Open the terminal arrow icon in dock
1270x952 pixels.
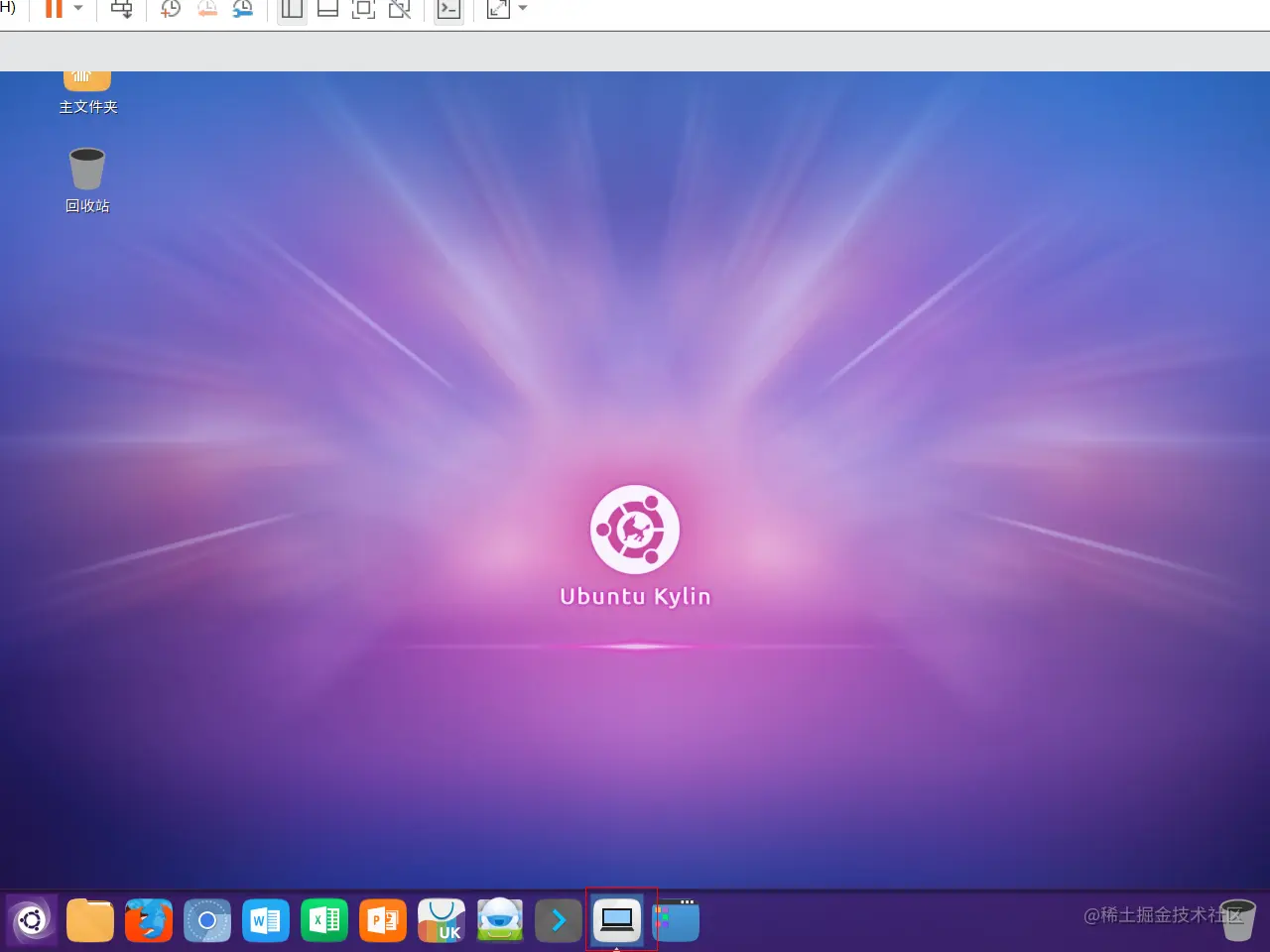point(559,920)
